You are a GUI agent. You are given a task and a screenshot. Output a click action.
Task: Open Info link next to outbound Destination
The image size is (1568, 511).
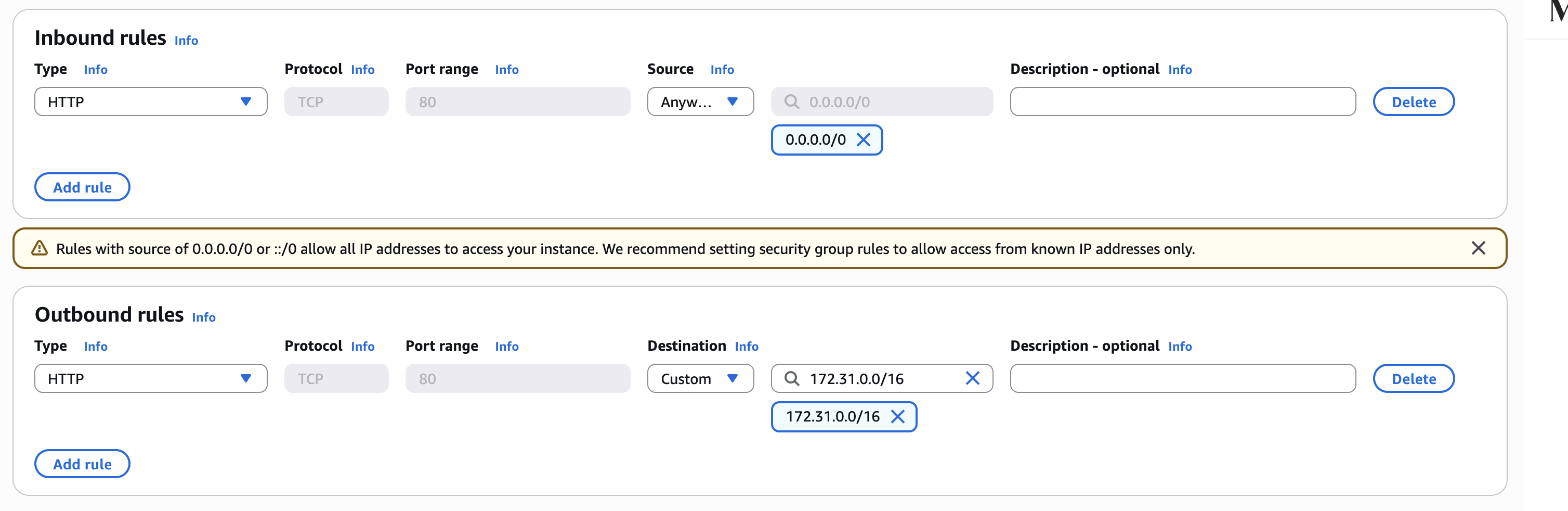pos(746,347)
